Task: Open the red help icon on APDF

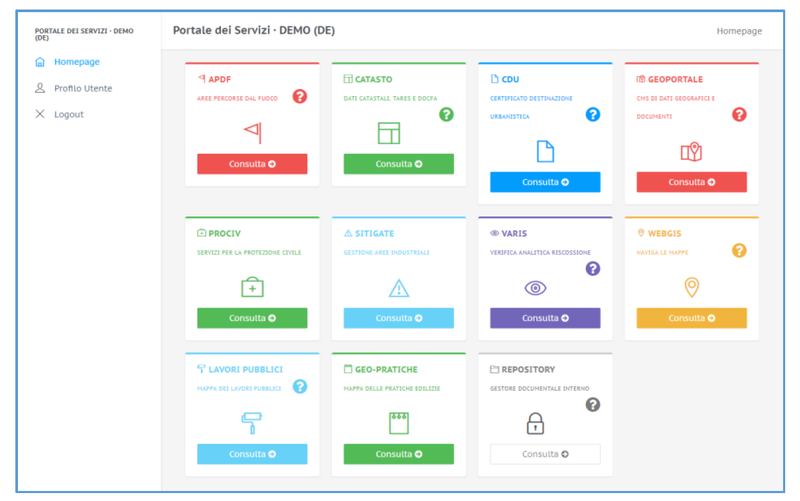Action: click(x=300, y=96)
